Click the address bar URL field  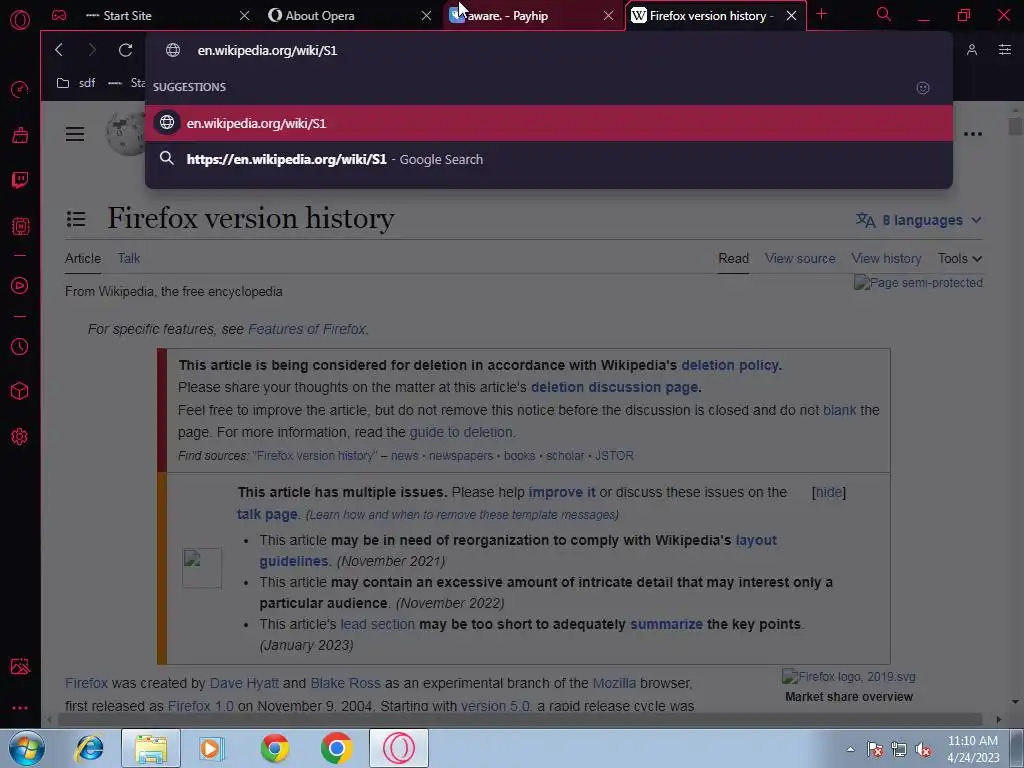pos(549,50)
